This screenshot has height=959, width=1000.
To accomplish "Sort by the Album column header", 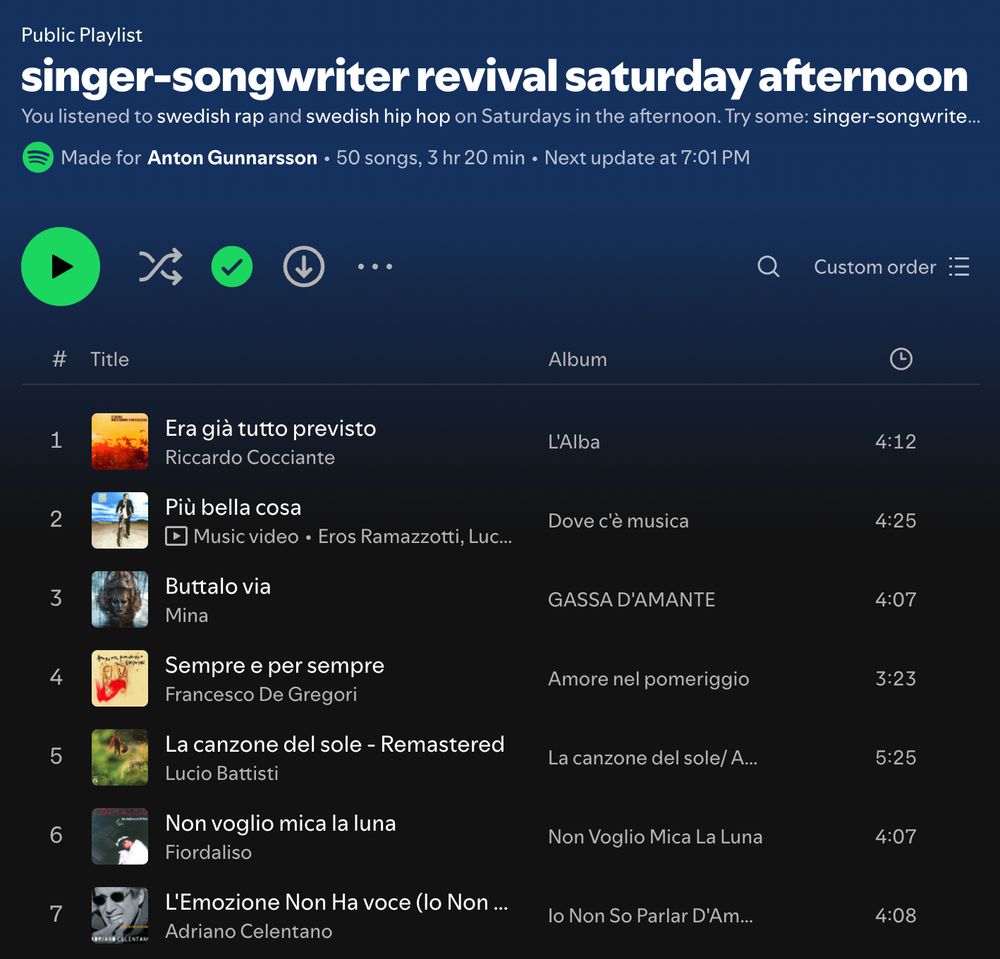I will pyautogui.click(x=578, y=359).
